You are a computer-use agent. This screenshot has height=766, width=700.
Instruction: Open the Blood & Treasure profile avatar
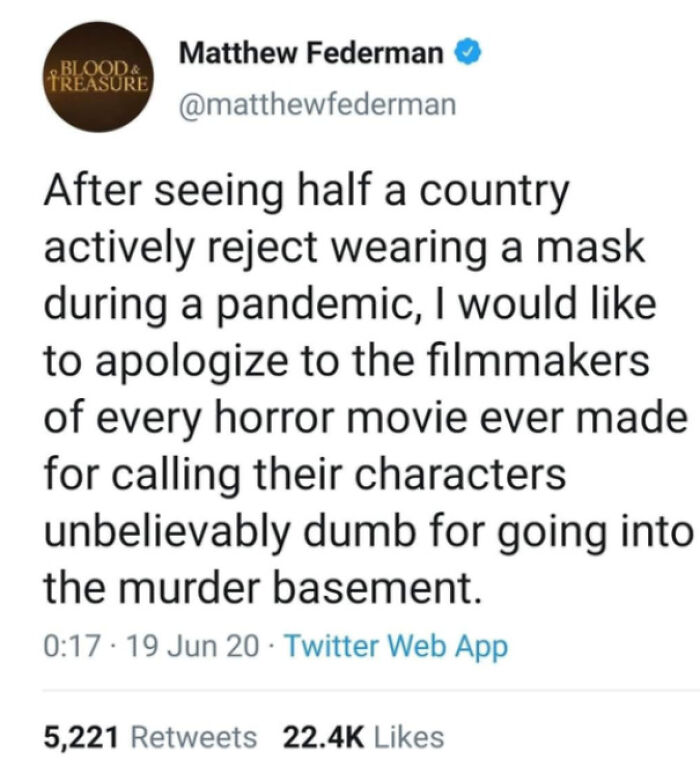(99, 77)
